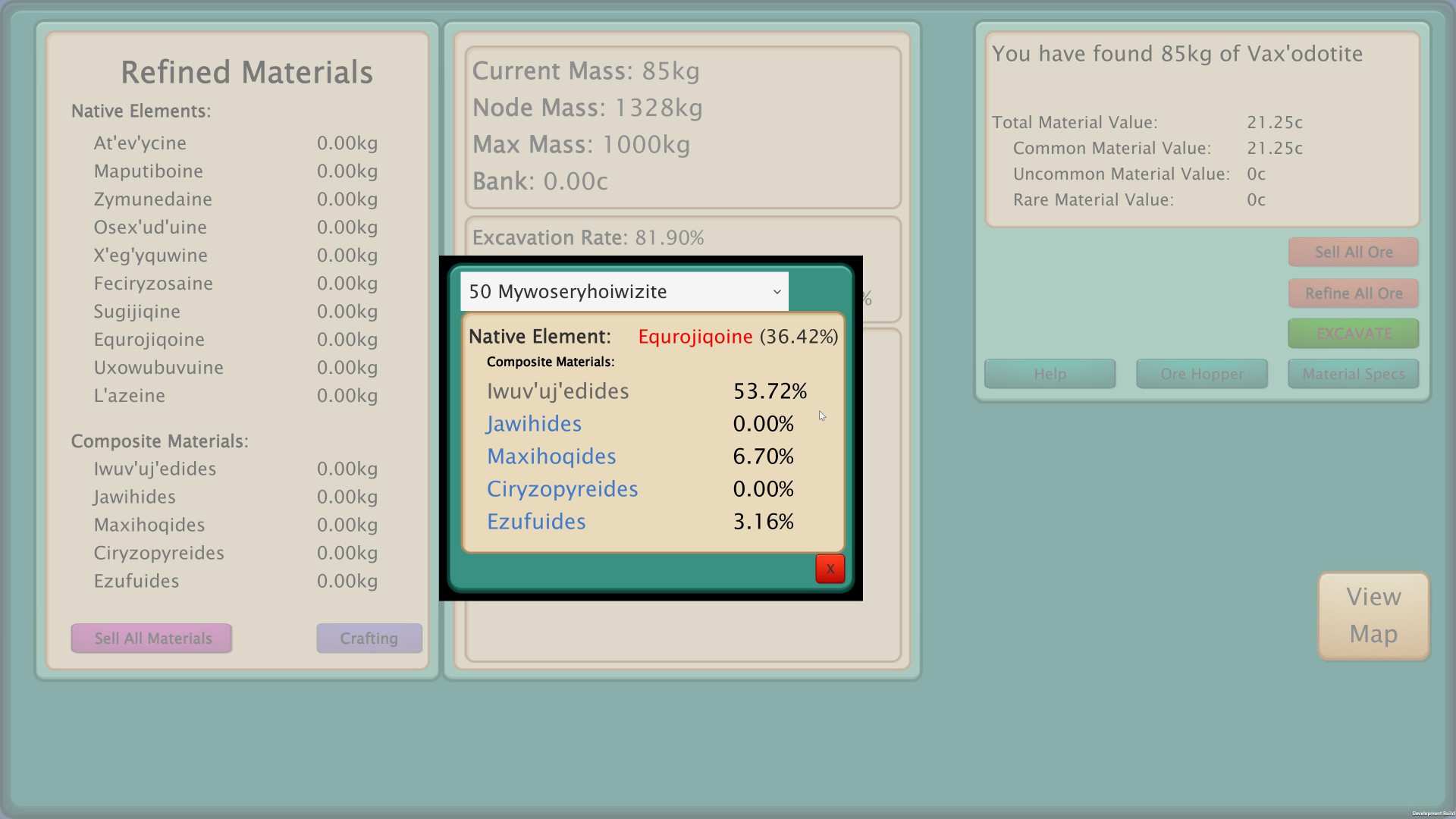This screenshot has width=1456, height=819.
Task: Click Equrojiqoine in Refined Materials list
Action: [149, 340]
